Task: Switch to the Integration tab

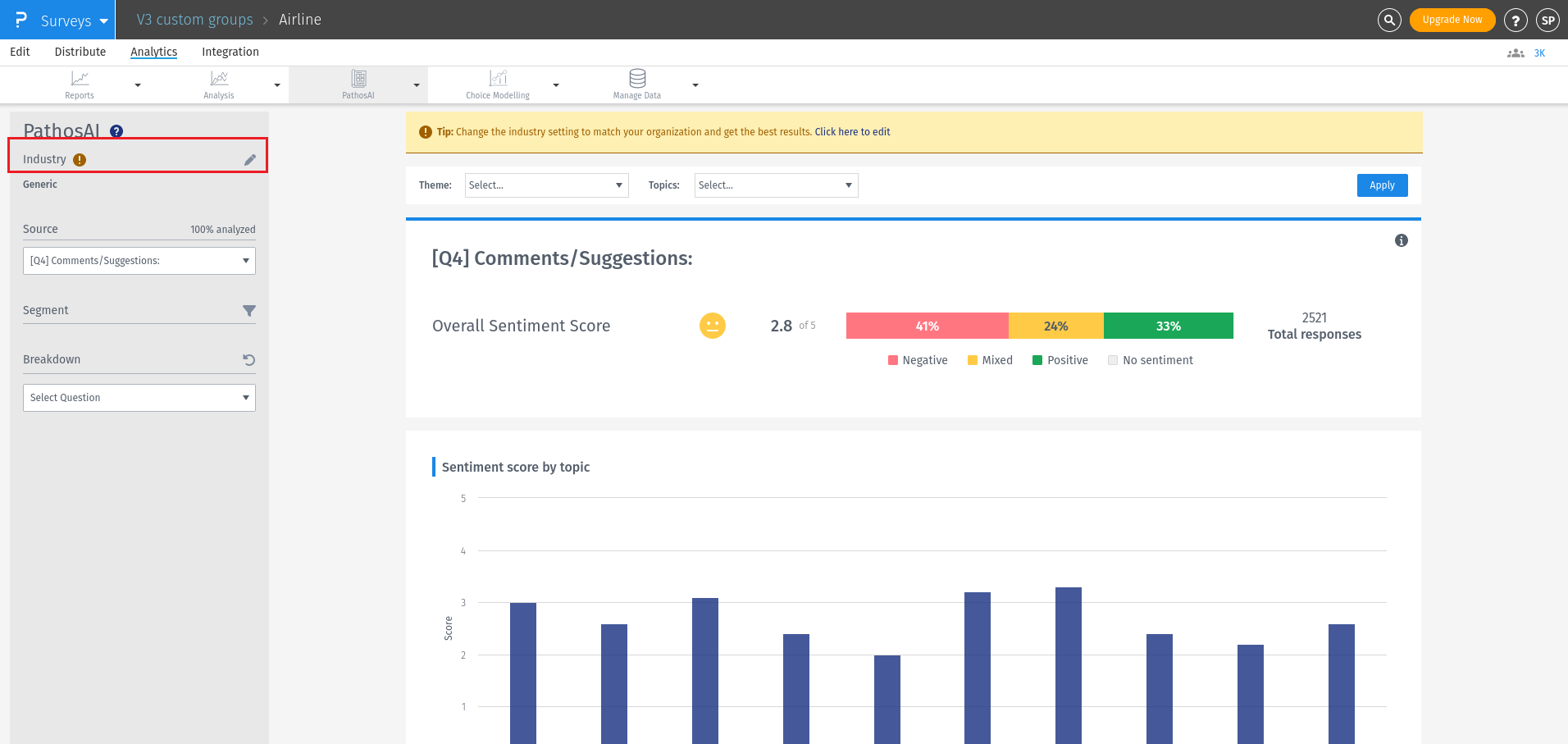Action: tap(230, 52)
